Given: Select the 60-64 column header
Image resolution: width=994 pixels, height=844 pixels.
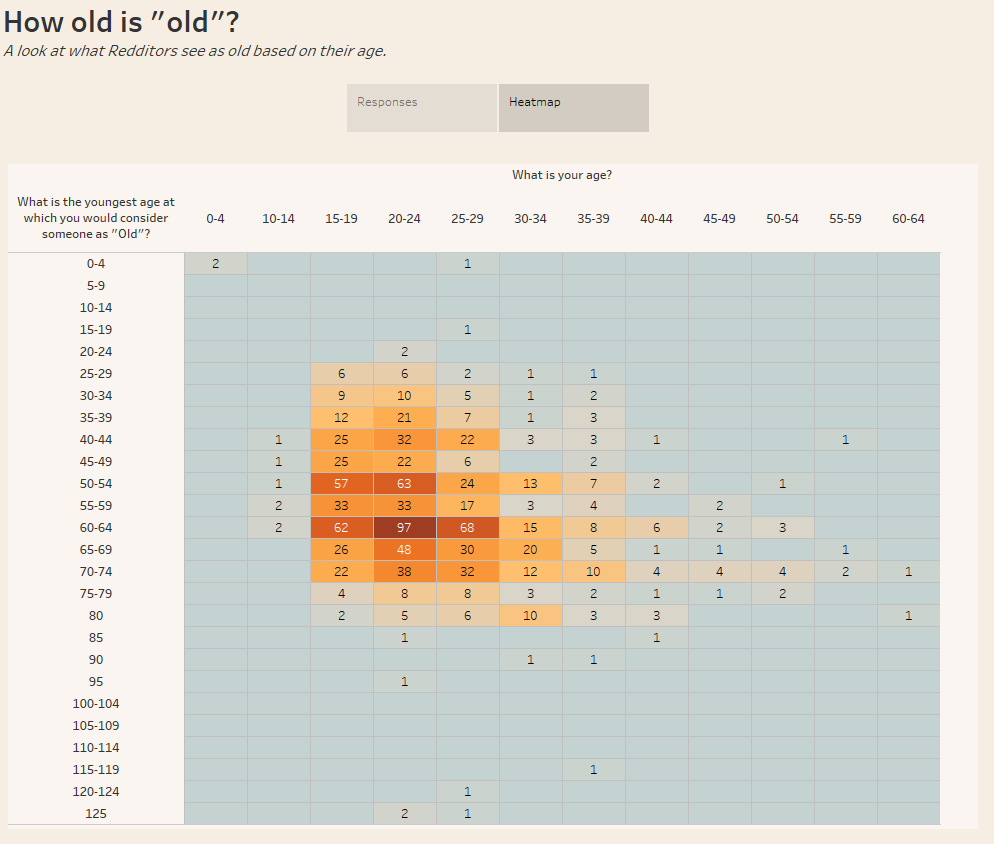Looking at the screenshot, I should (x=908, y=218).
